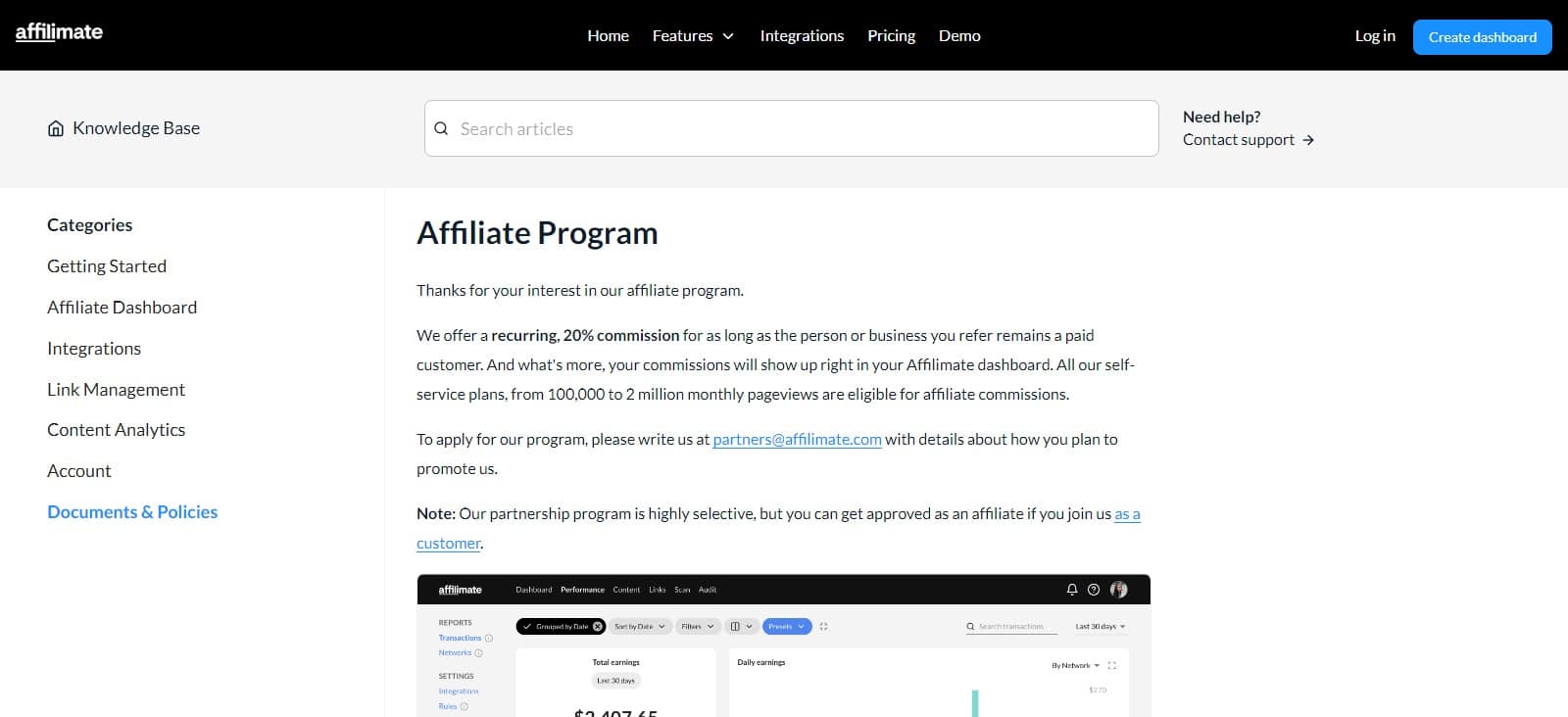Click Performance tab in the dashboard screenshot
Viewport: 1568px width, 717px height.
tap(582, 590)
